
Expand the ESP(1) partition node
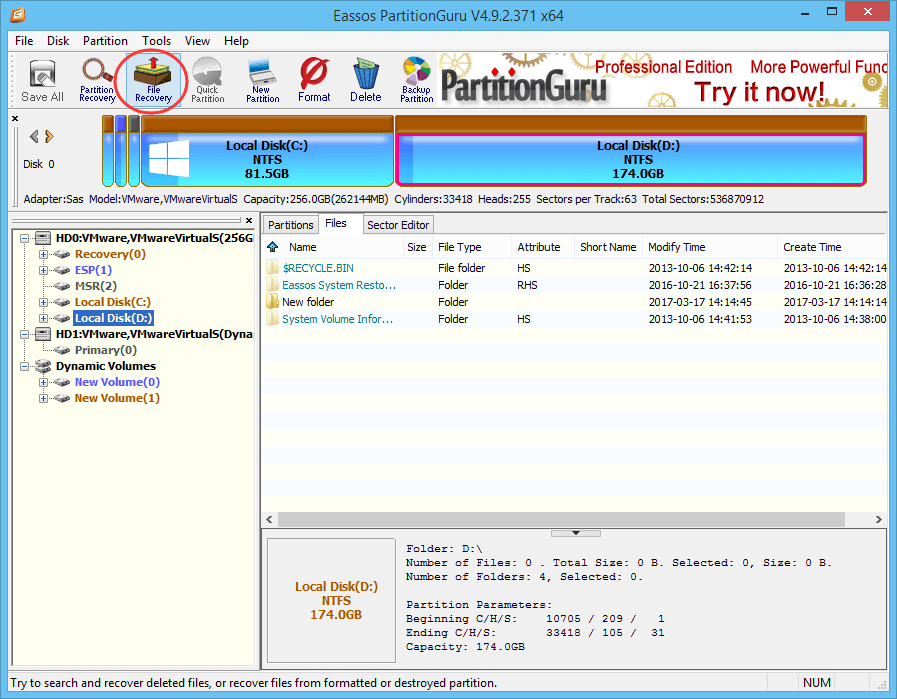click(x=43, y=270)
